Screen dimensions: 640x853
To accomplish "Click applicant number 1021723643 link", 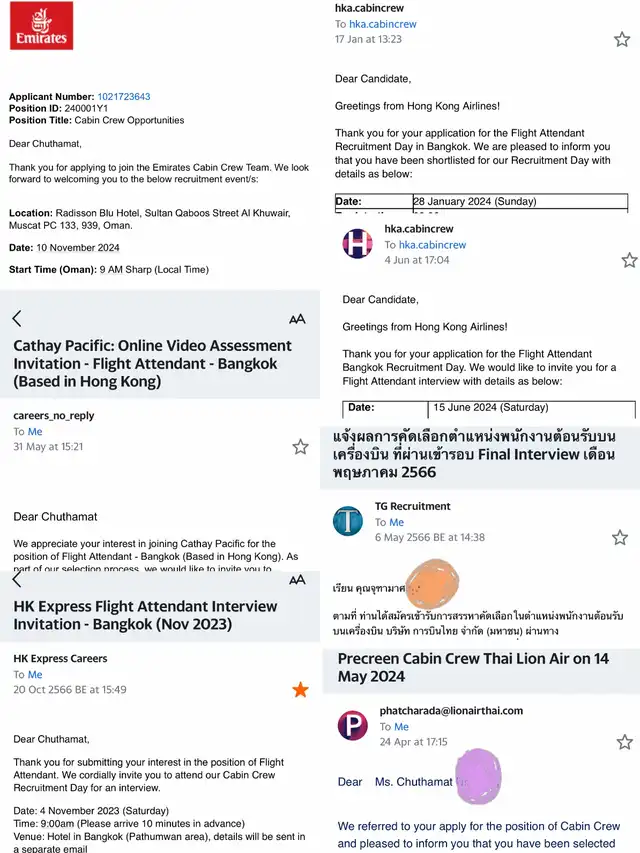I will (x=124, y=97).
